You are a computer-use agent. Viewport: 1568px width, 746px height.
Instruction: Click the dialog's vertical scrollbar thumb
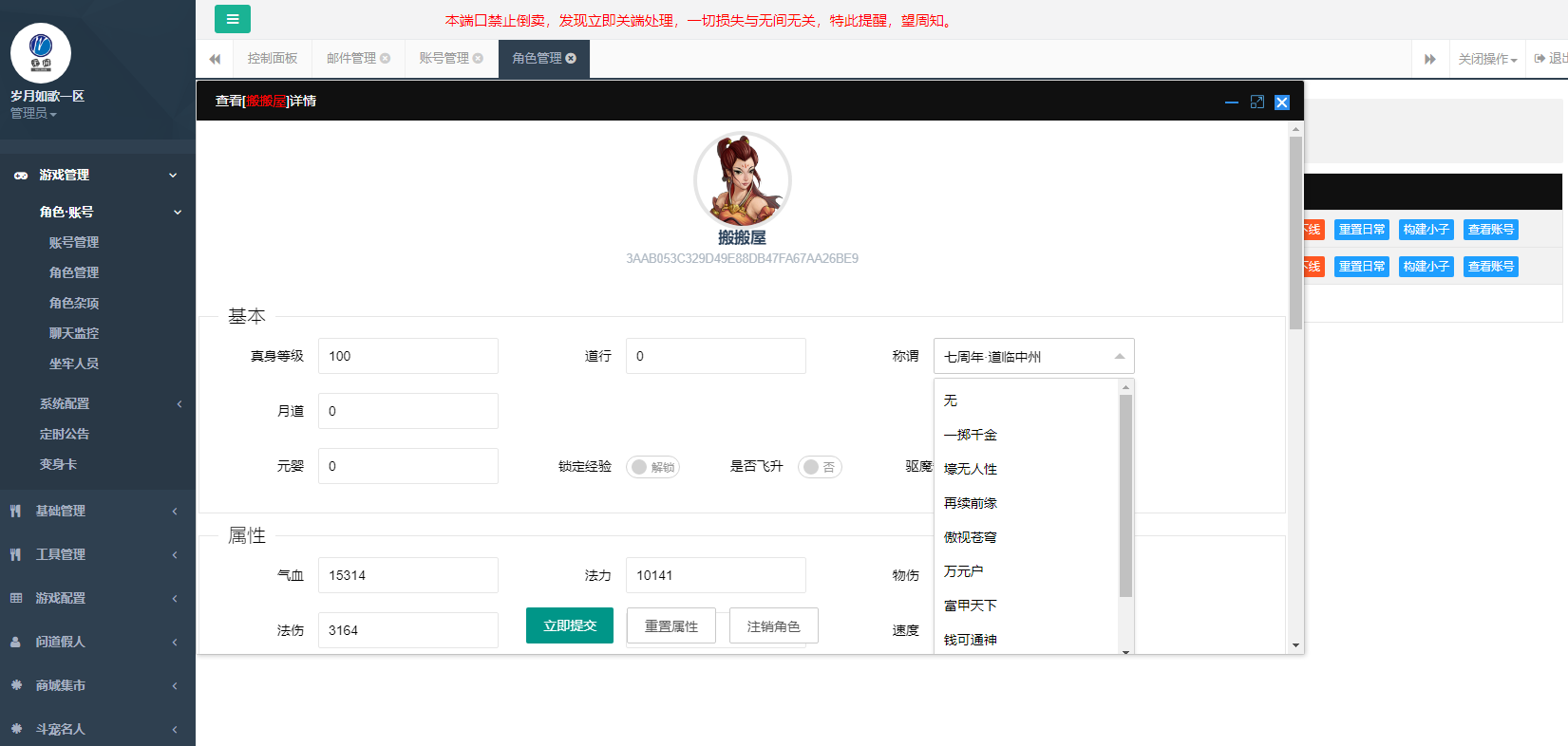coord(1295,233)
